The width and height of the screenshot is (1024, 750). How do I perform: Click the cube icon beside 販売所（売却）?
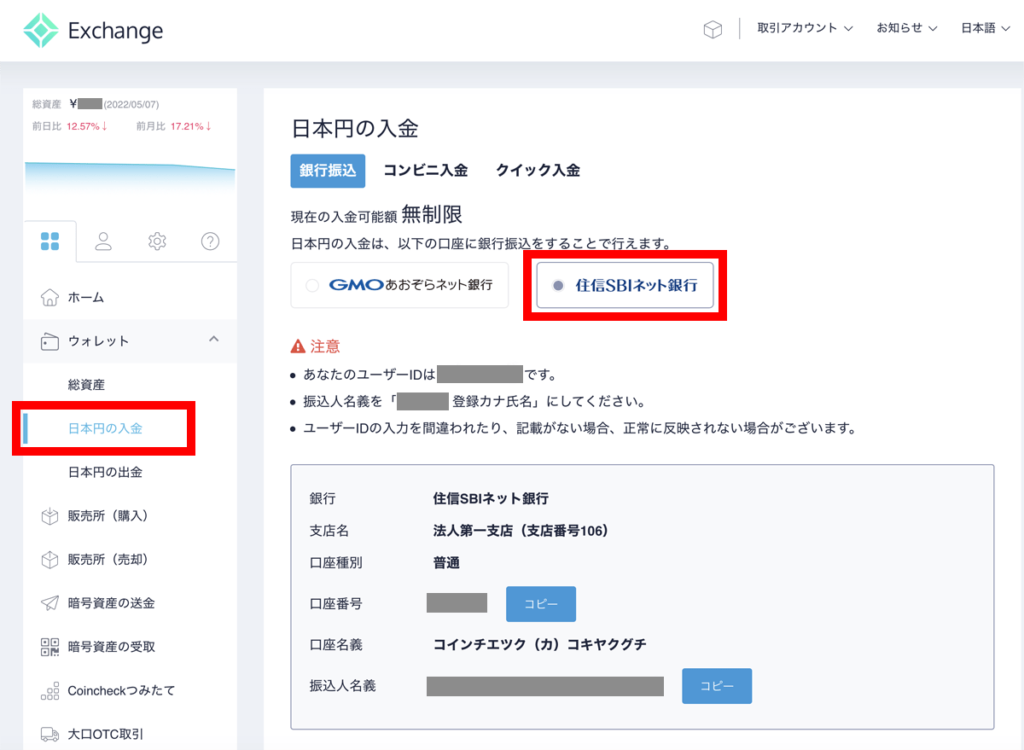click(x=50, y=559)
